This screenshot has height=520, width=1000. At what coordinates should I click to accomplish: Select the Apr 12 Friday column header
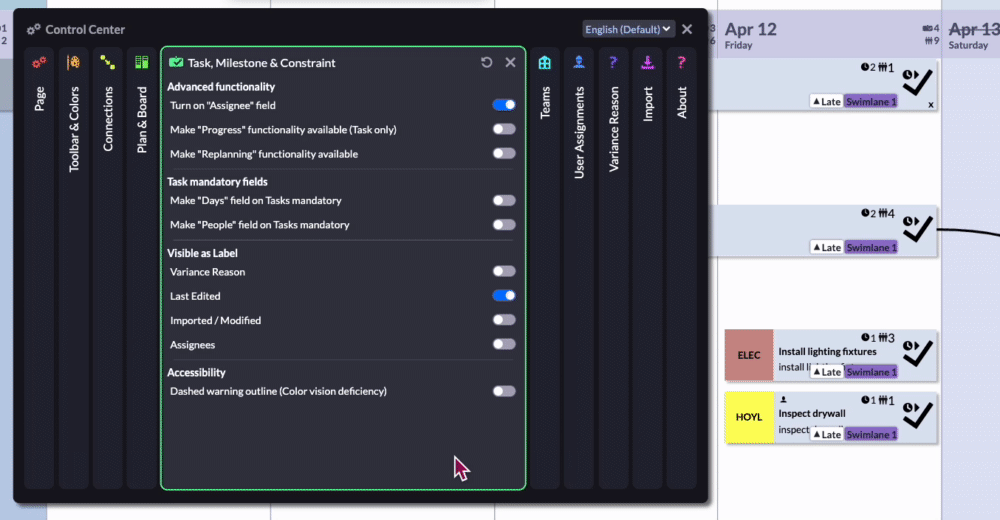[829, 36]
